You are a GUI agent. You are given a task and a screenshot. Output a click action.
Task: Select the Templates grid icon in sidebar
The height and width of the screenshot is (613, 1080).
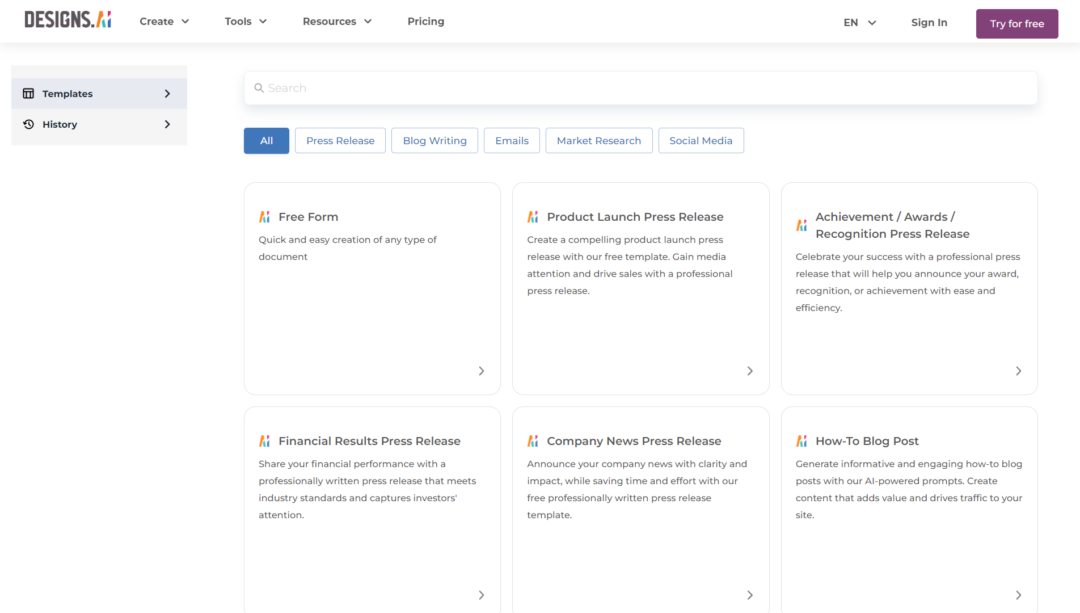point(29,93)
